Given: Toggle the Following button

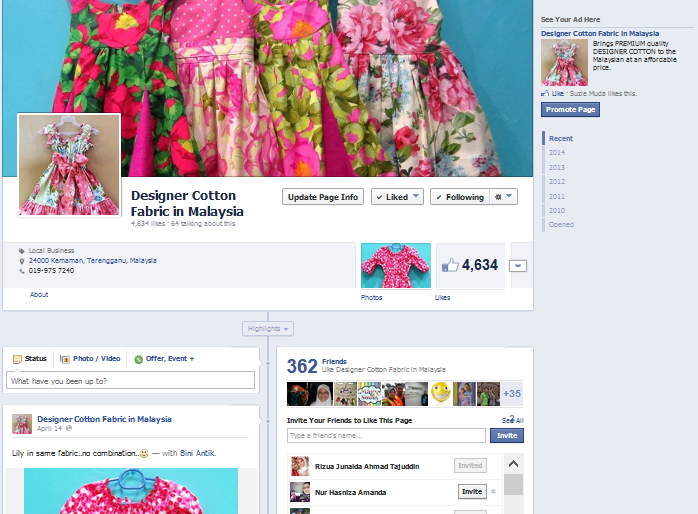Looking at the screenshot, I should pyautogui.click(x=460, y=197).
